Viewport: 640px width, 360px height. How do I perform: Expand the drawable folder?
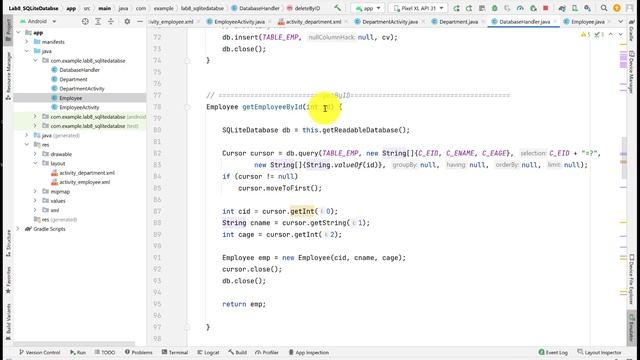coord(35,154)
